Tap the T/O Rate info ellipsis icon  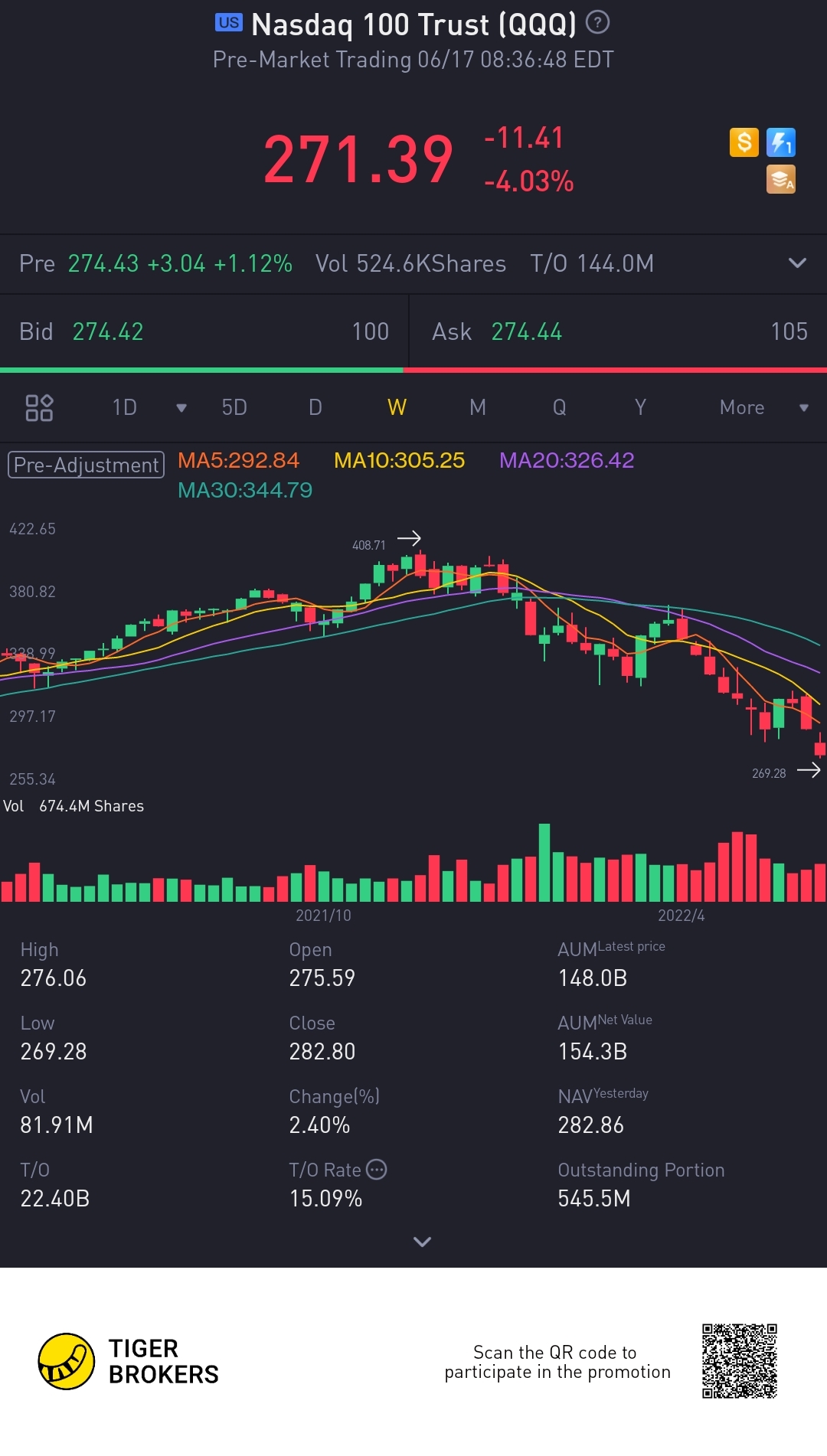tap(377, 1170)
